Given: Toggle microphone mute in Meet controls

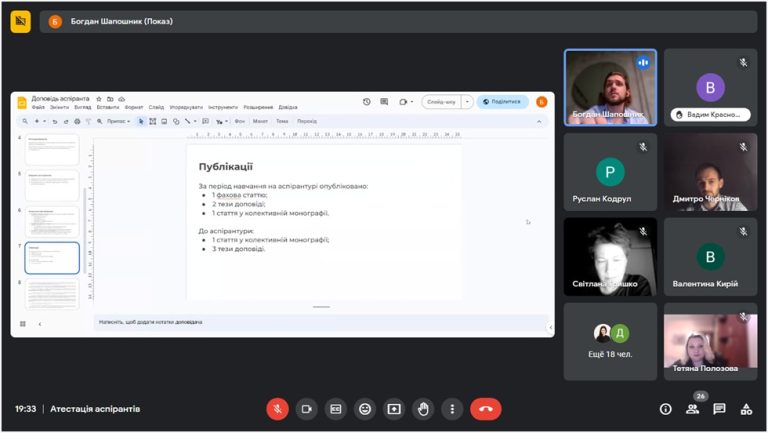Looking at the screenshot, I should [x=277, y=409].
